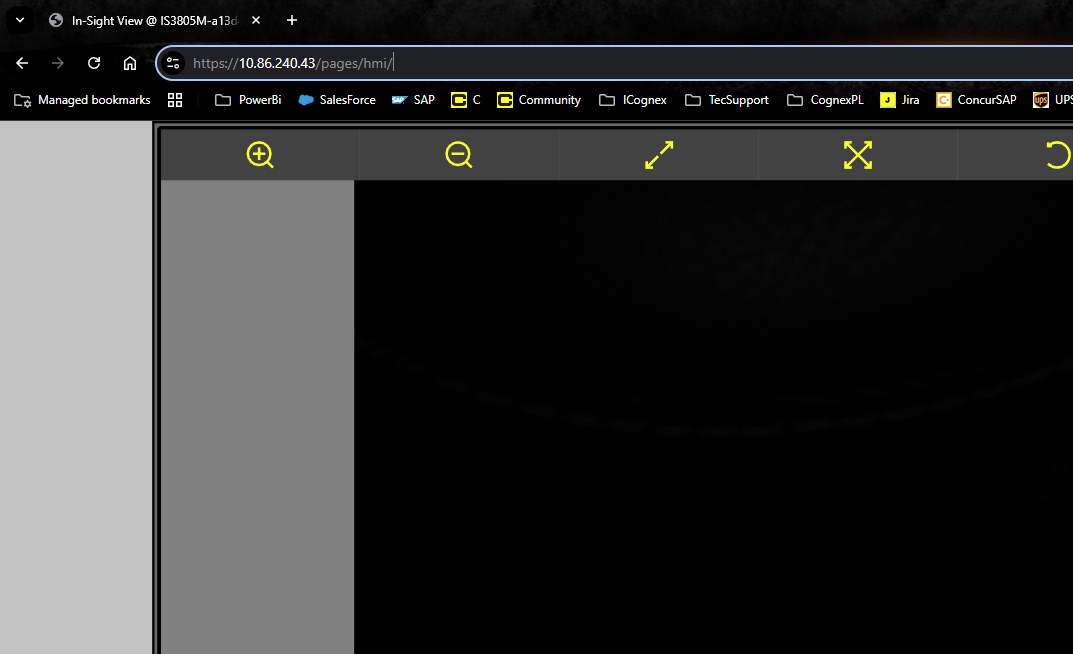Open the Jira bookmark
This screenshot has height=654, width=1073.
coord(900,100)
